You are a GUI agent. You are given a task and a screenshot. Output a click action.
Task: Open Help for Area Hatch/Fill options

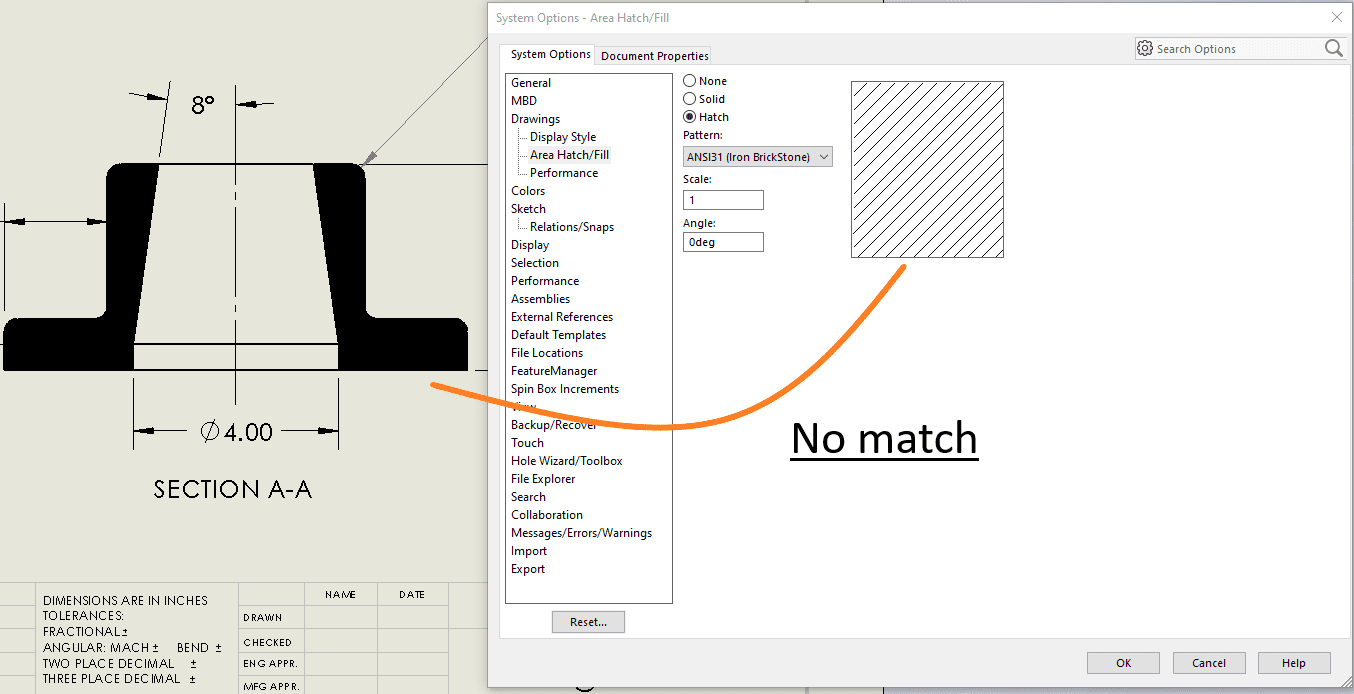click(1293, 662)
